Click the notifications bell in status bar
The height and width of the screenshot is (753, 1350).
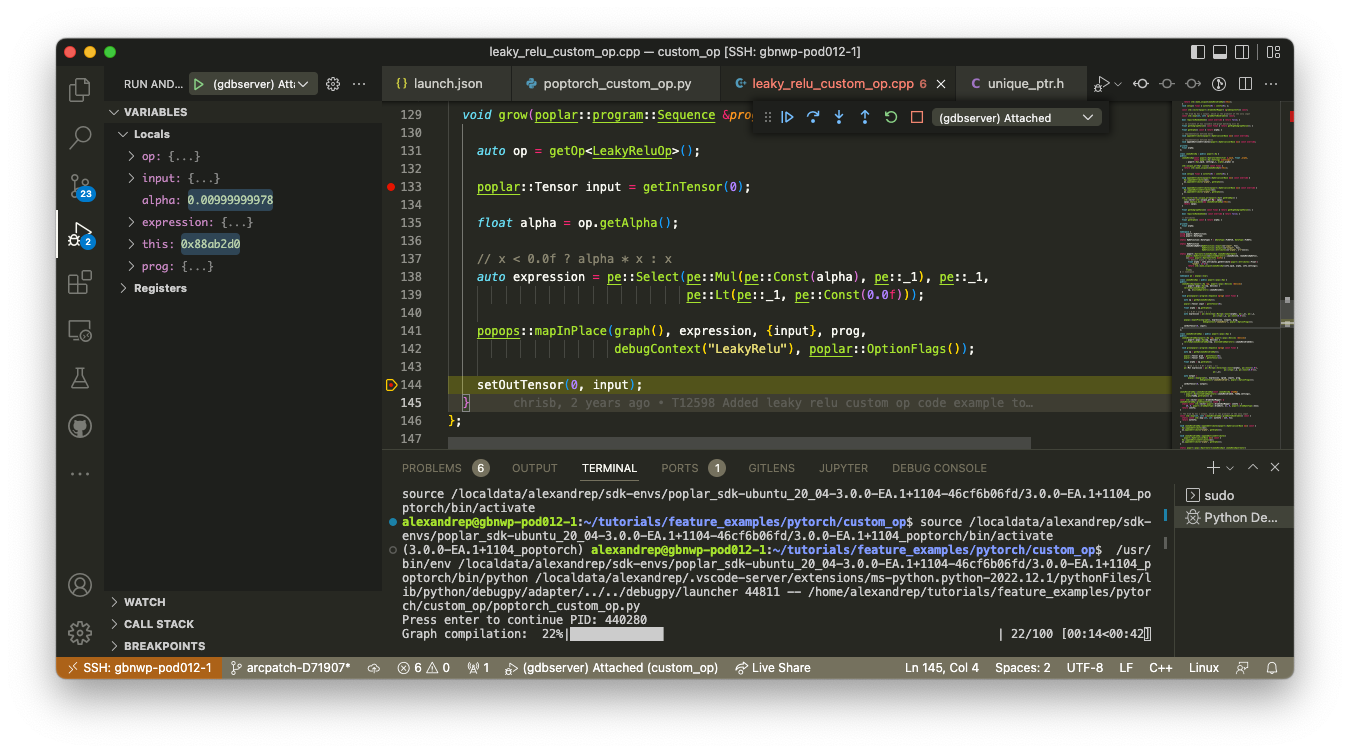1272,668
